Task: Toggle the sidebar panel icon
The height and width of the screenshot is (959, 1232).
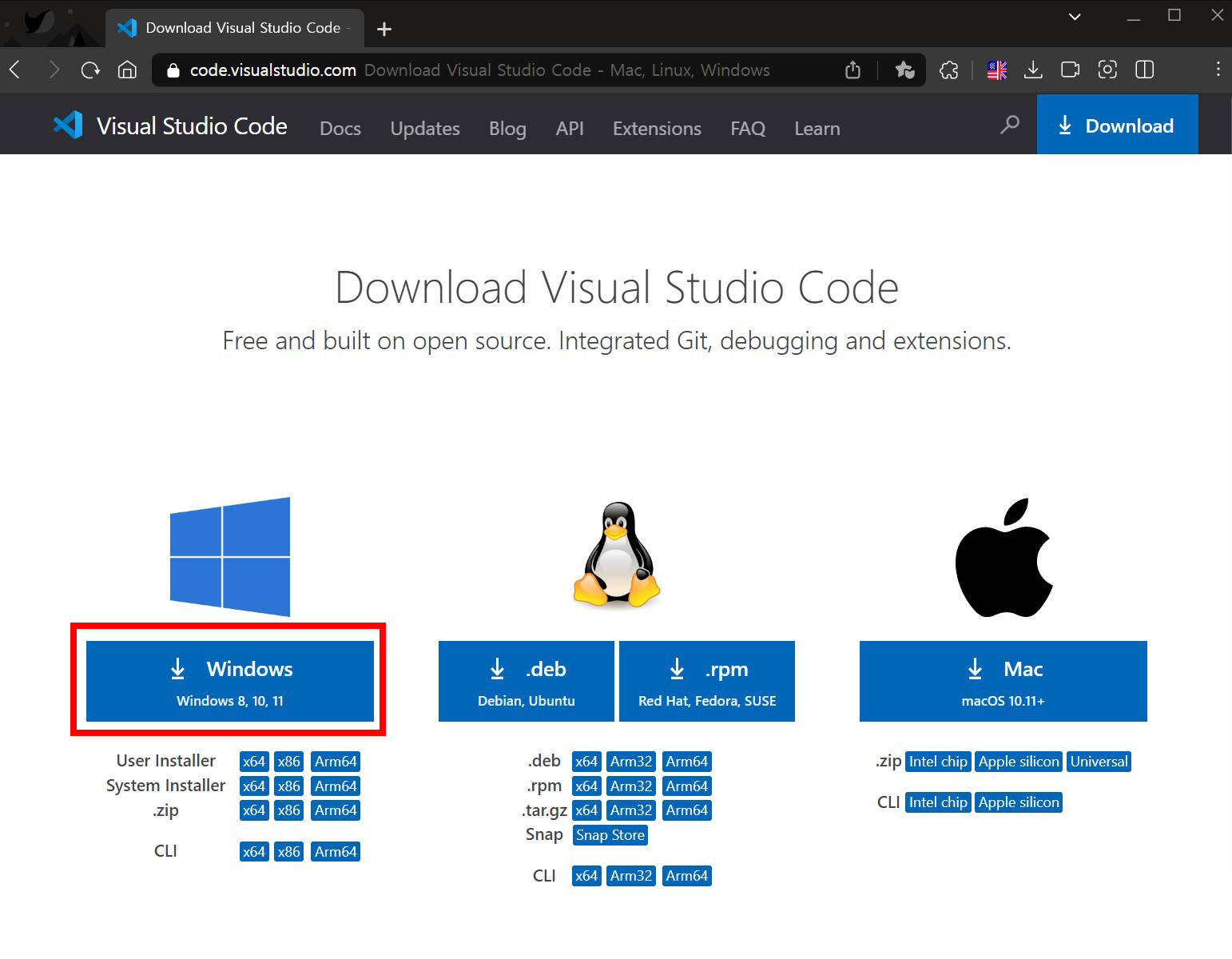Action: (1144, 70)
